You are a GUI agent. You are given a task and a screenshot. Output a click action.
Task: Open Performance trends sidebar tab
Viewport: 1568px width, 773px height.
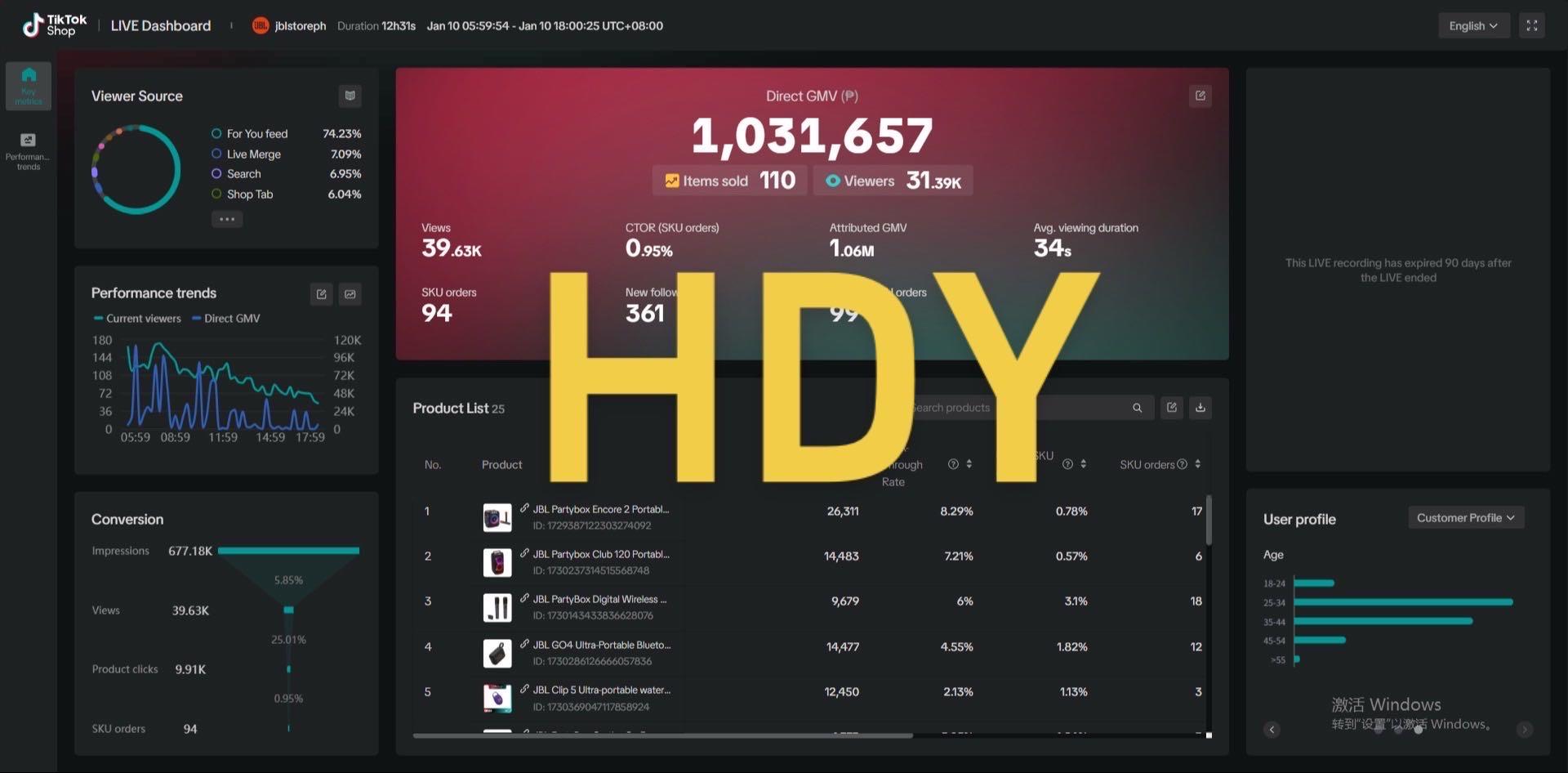click(x=29, y=151)
